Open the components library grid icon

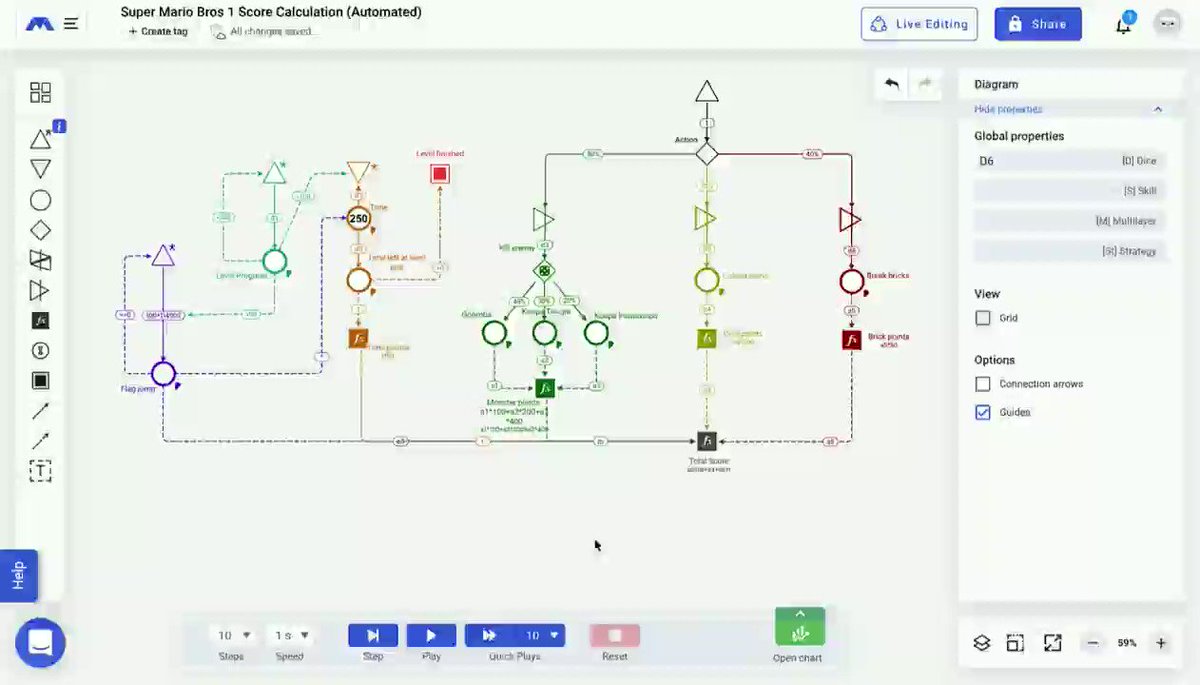[x=40, y=93]
